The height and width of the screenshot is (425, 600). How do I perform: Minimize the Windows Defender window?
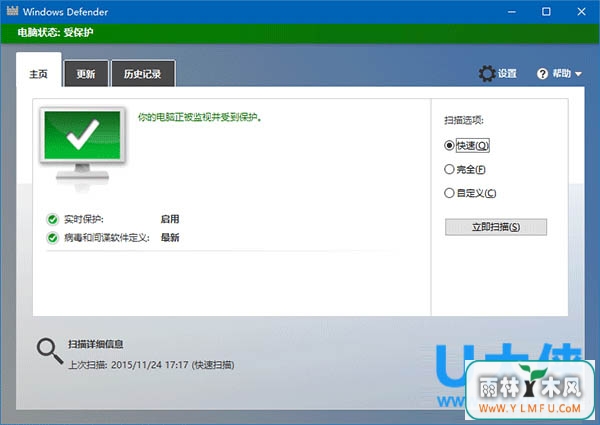click(512, 12)
